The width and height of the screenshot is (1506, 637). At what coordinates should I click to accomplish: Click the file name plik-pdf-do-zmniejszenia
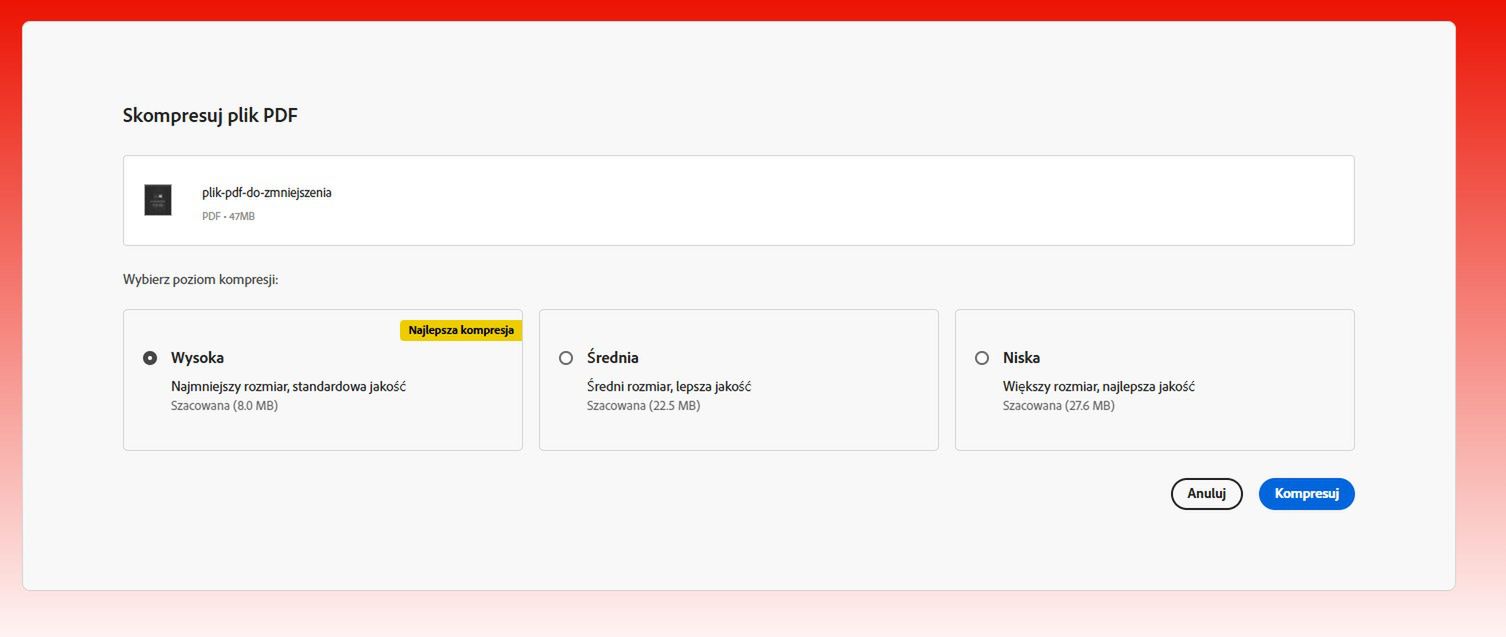click(x=265, y=192)
